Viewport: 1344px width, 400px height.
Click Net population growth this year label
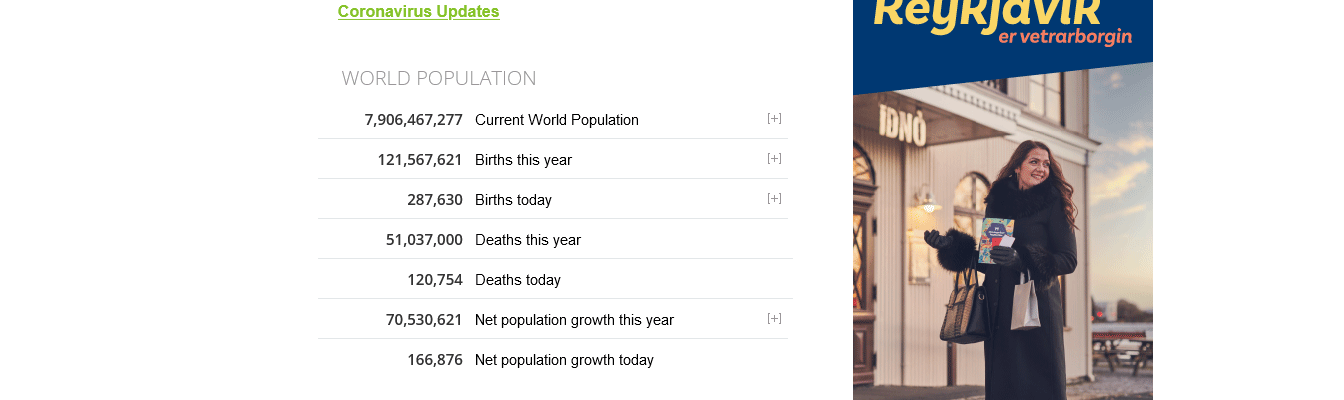click(574, 320)
